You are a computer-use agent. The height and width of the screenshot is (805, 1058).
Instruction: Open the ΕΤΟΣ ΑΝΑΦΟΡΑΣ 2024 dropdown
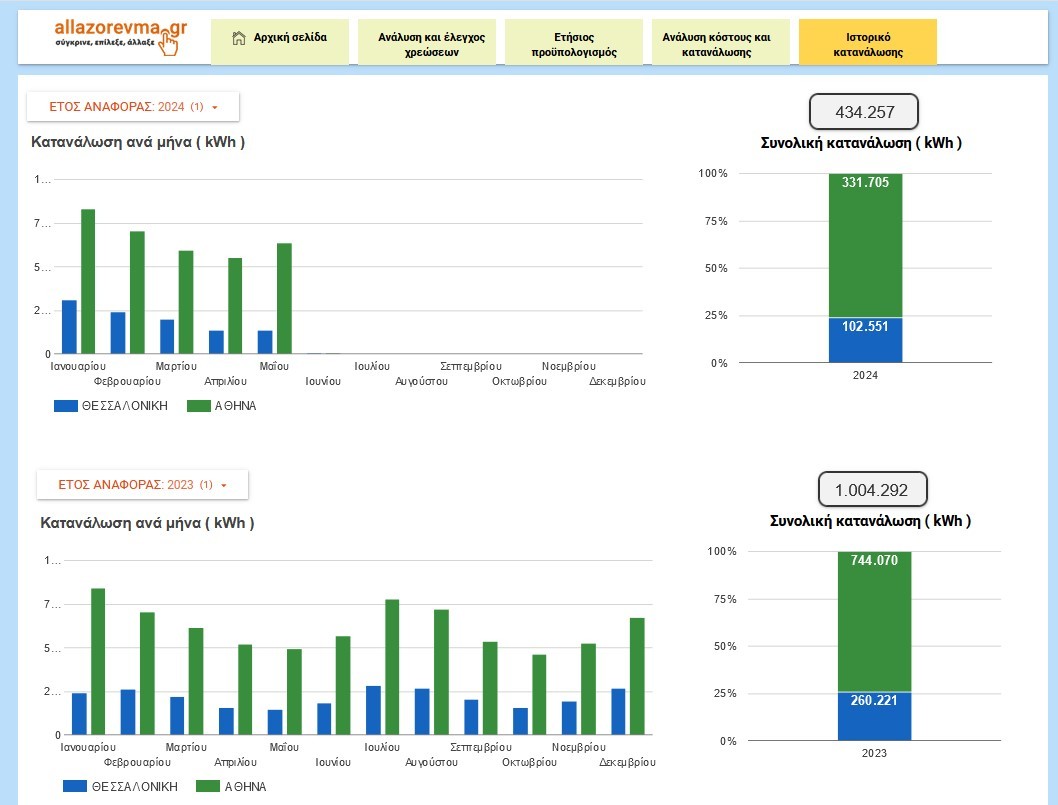pos(132,106)
